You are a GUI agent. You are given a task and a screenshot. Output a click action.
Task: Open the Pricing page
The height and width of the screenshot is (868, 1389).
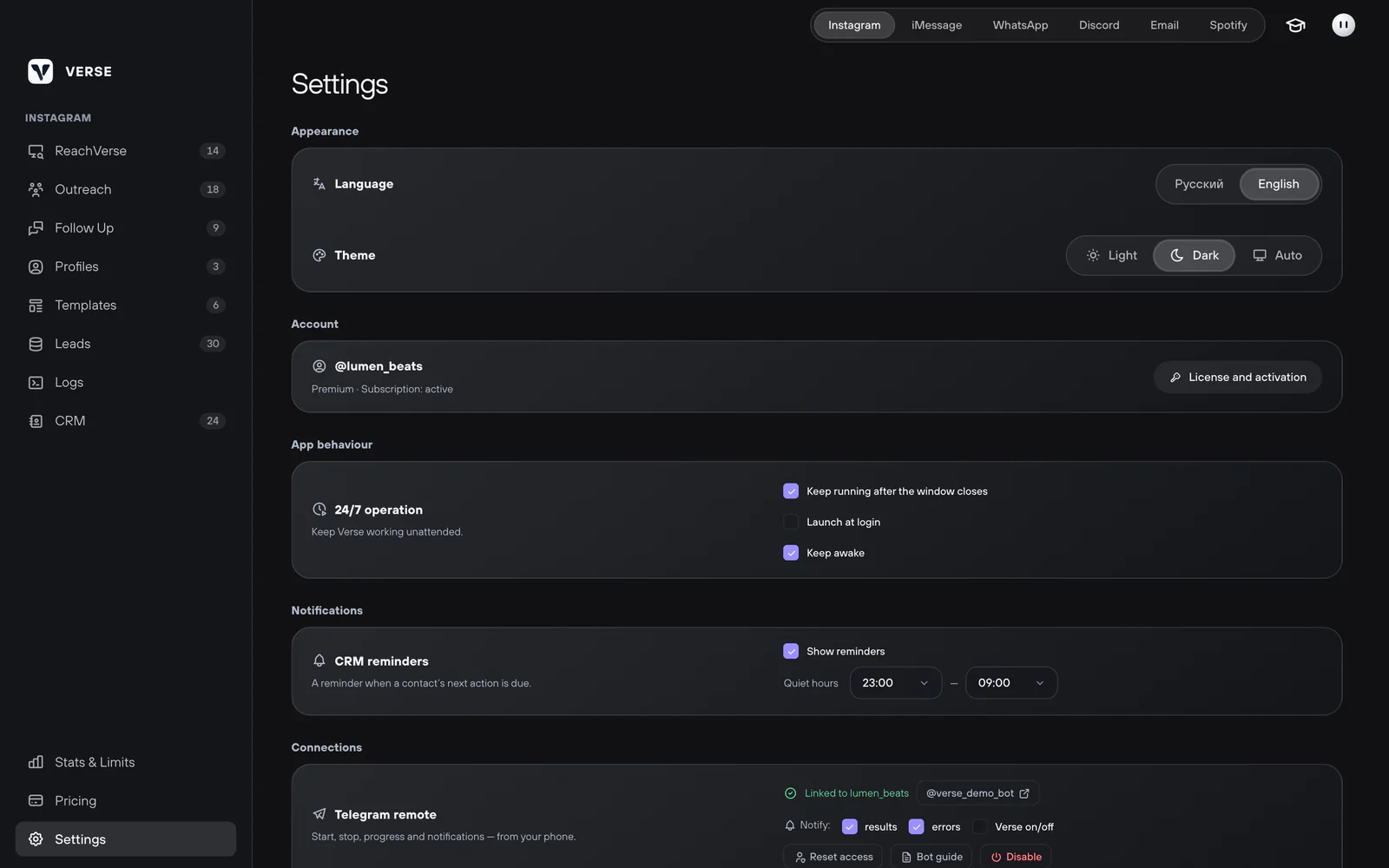click(x=126, y=801)
